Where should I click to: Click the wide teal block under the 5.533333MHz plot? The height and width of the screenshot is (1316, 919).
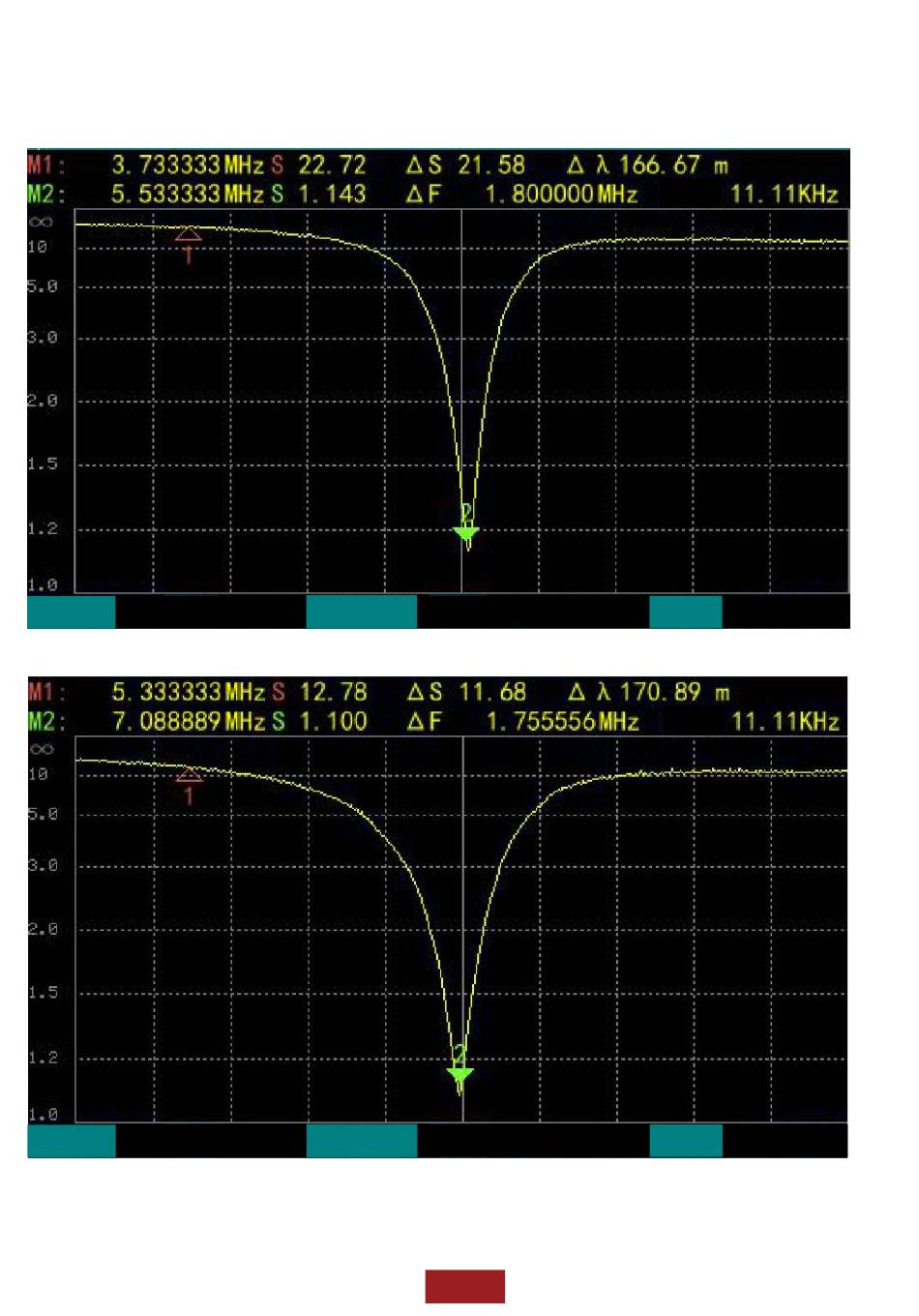(x=362, y=612)
